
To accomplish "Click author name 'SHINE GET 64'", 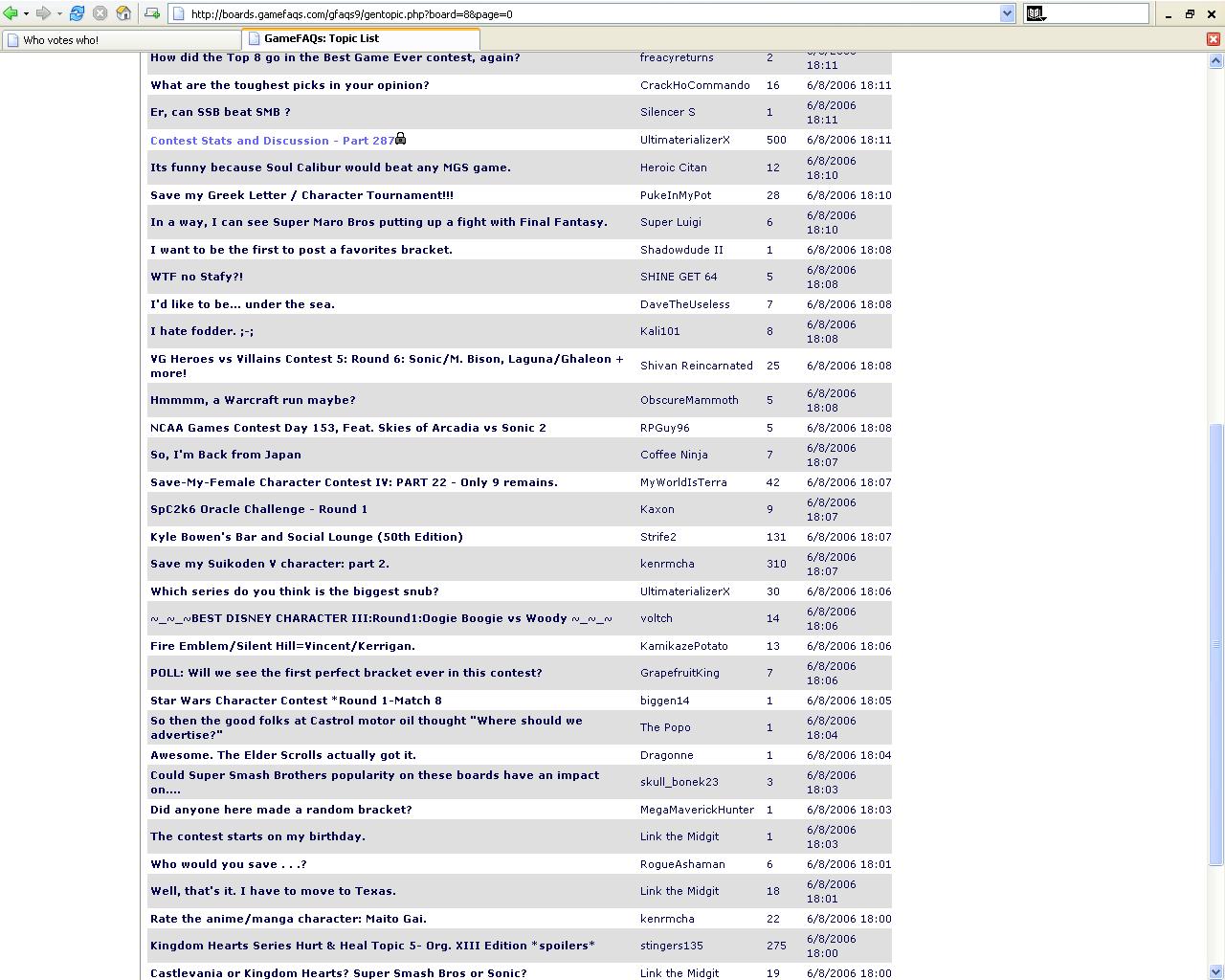I will click(679, 277).
